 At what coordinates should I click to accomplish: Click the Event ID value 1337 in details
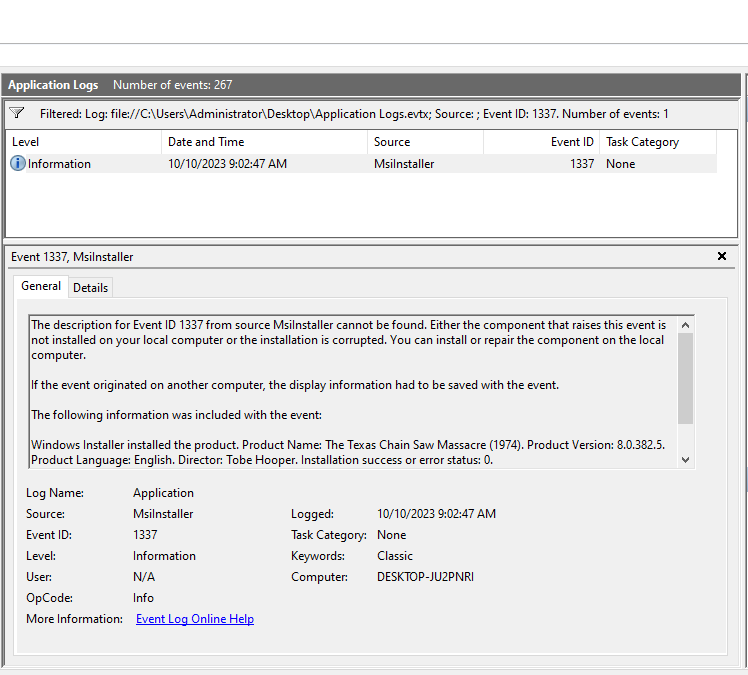point(145,535)
